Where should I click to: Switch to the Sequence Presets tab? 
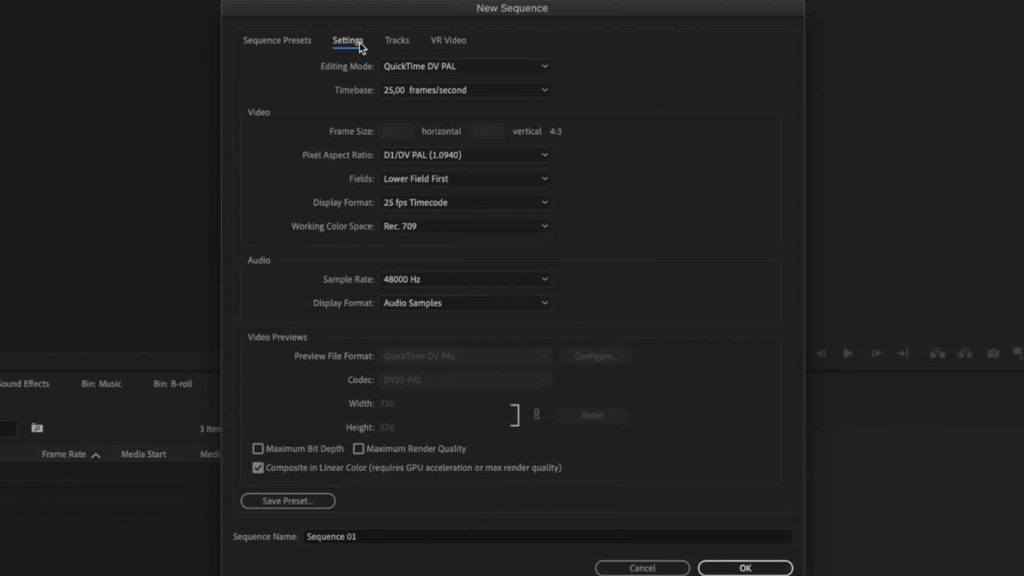277,40
